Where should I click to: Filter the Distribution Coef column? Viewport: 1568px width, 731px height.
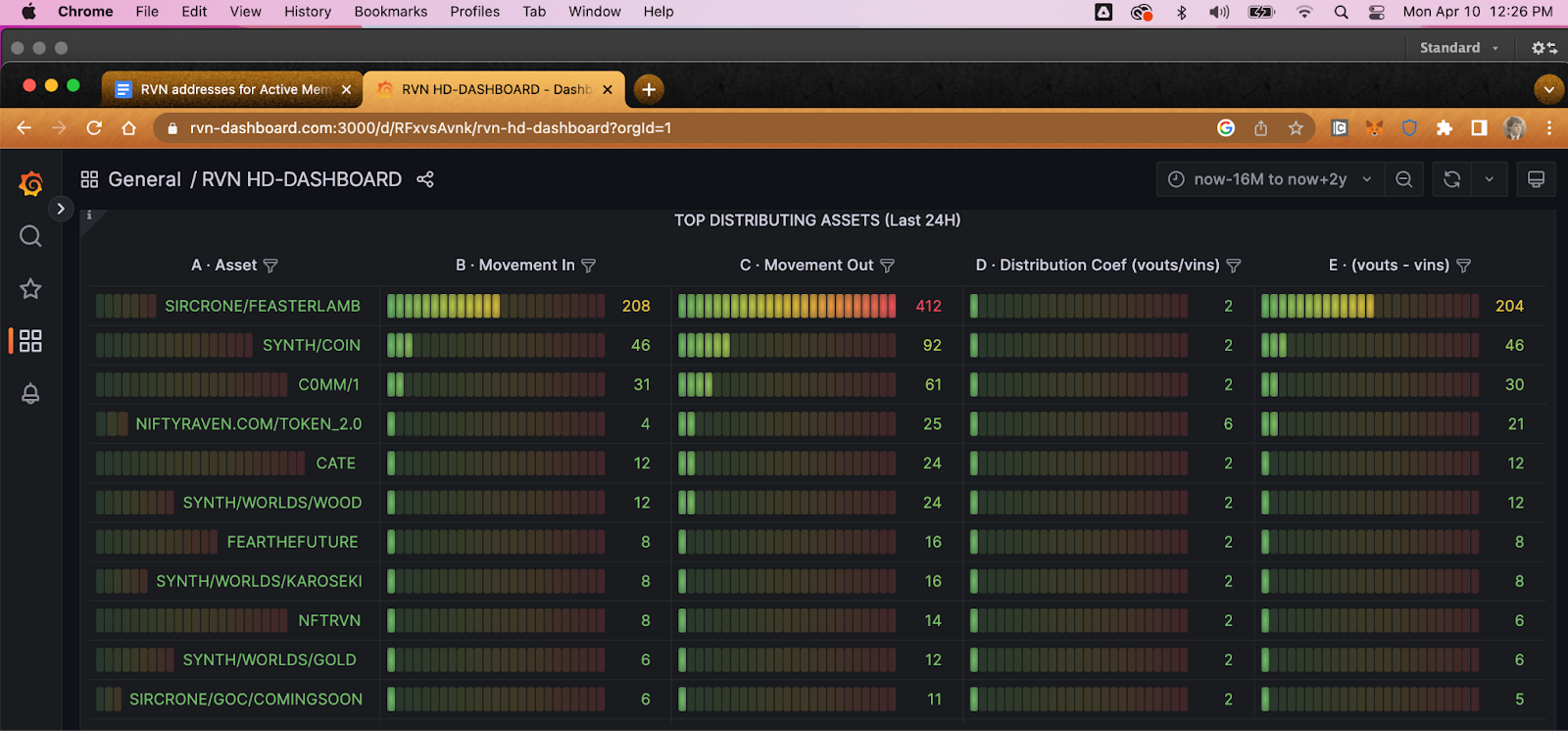1234,266
